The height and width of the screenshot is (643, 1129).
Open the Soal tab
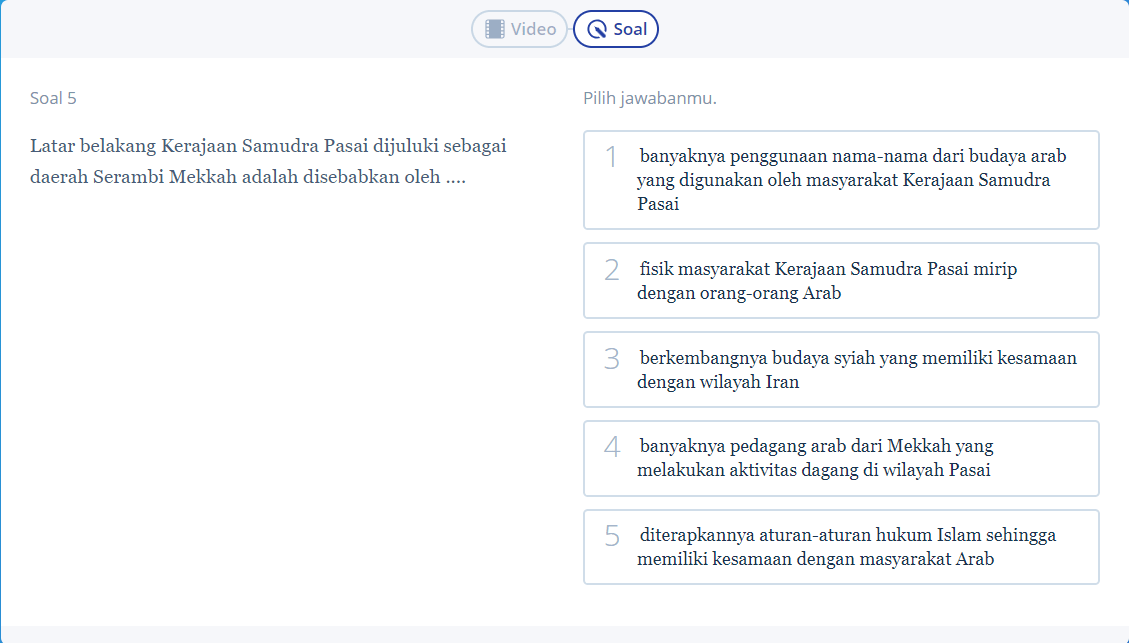(616, 29)
